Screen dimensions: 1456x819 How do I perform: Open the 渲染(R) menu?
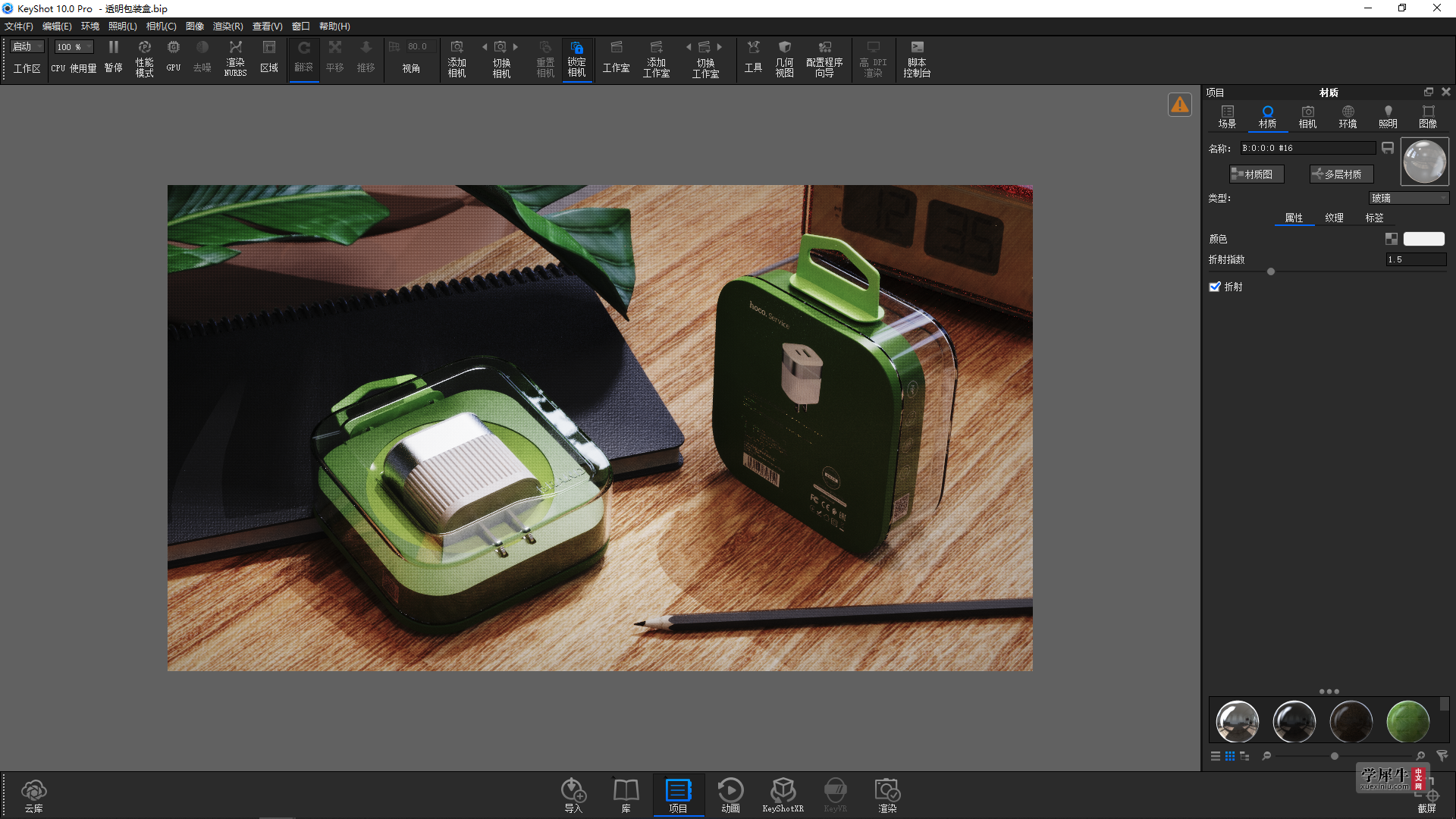[227, 27]
